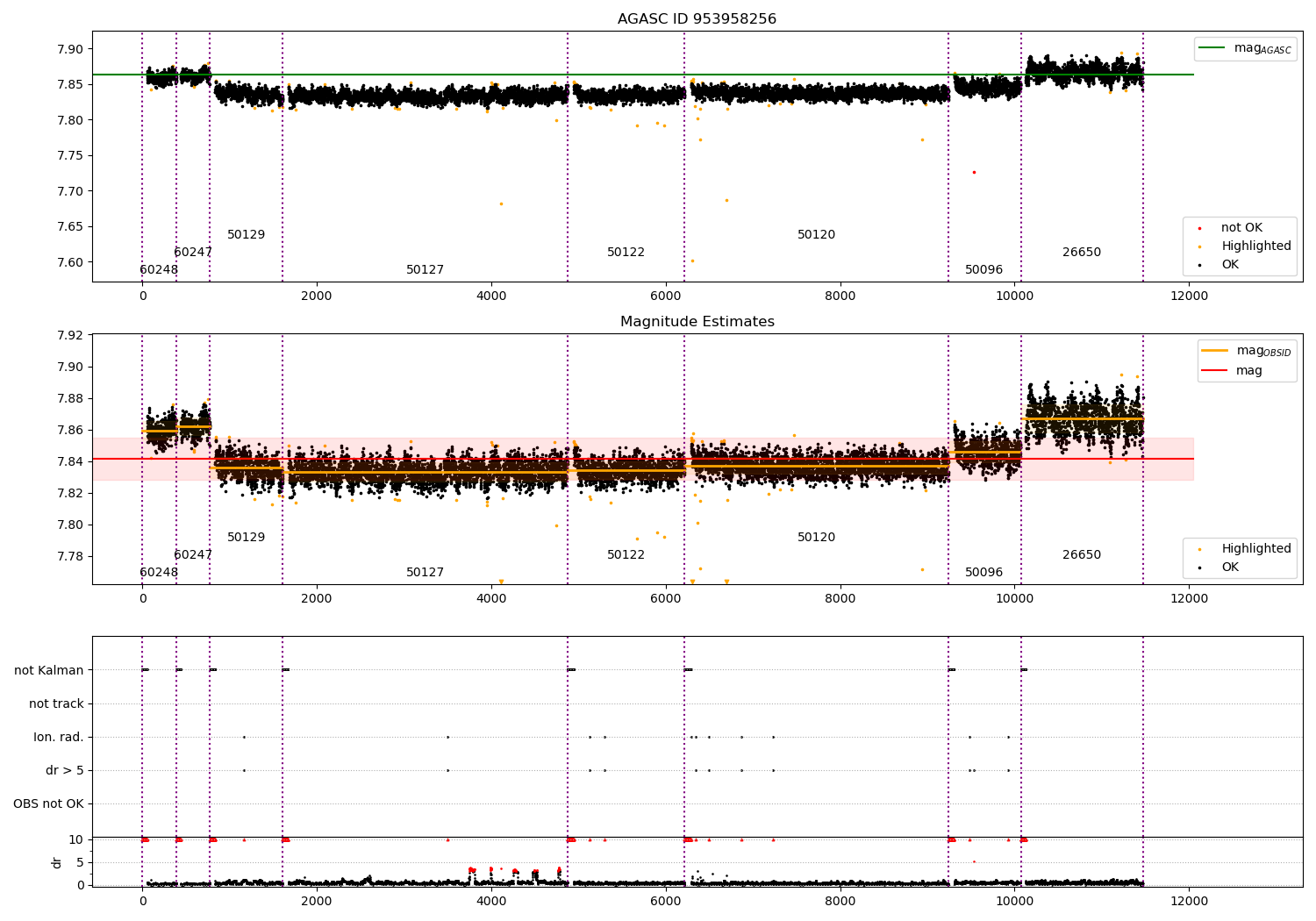
Task: Click obsid label 50122 in AGASC ID plot
Action: pos(626,253)
